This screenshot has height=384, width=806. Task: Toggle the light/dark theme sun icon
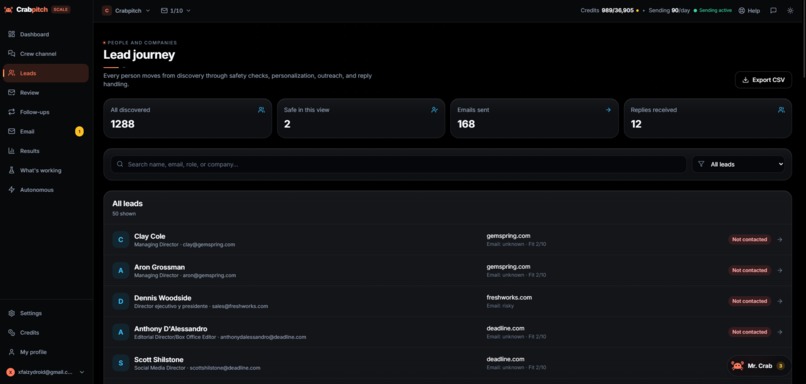[x=790, y=10]
